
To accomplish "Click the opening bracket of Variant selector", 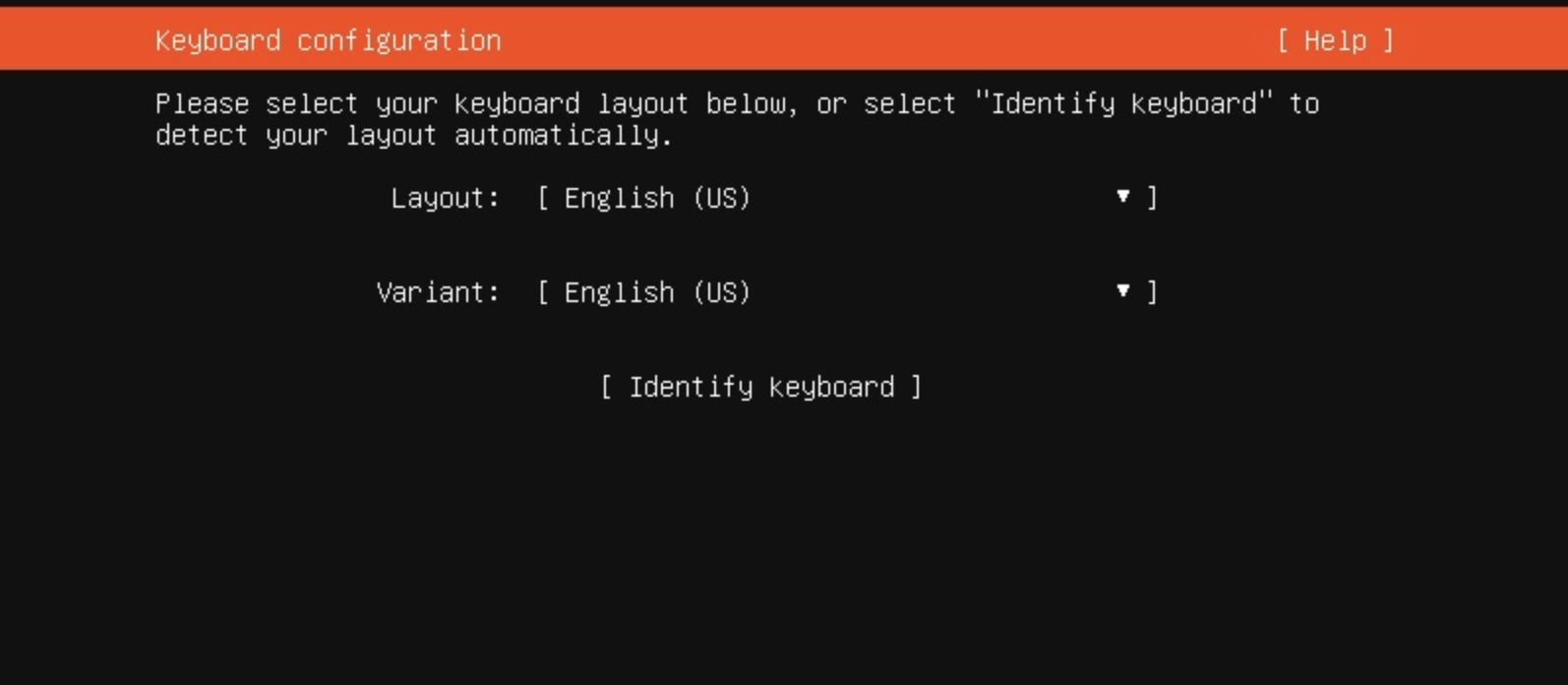I will click(543, 292).
